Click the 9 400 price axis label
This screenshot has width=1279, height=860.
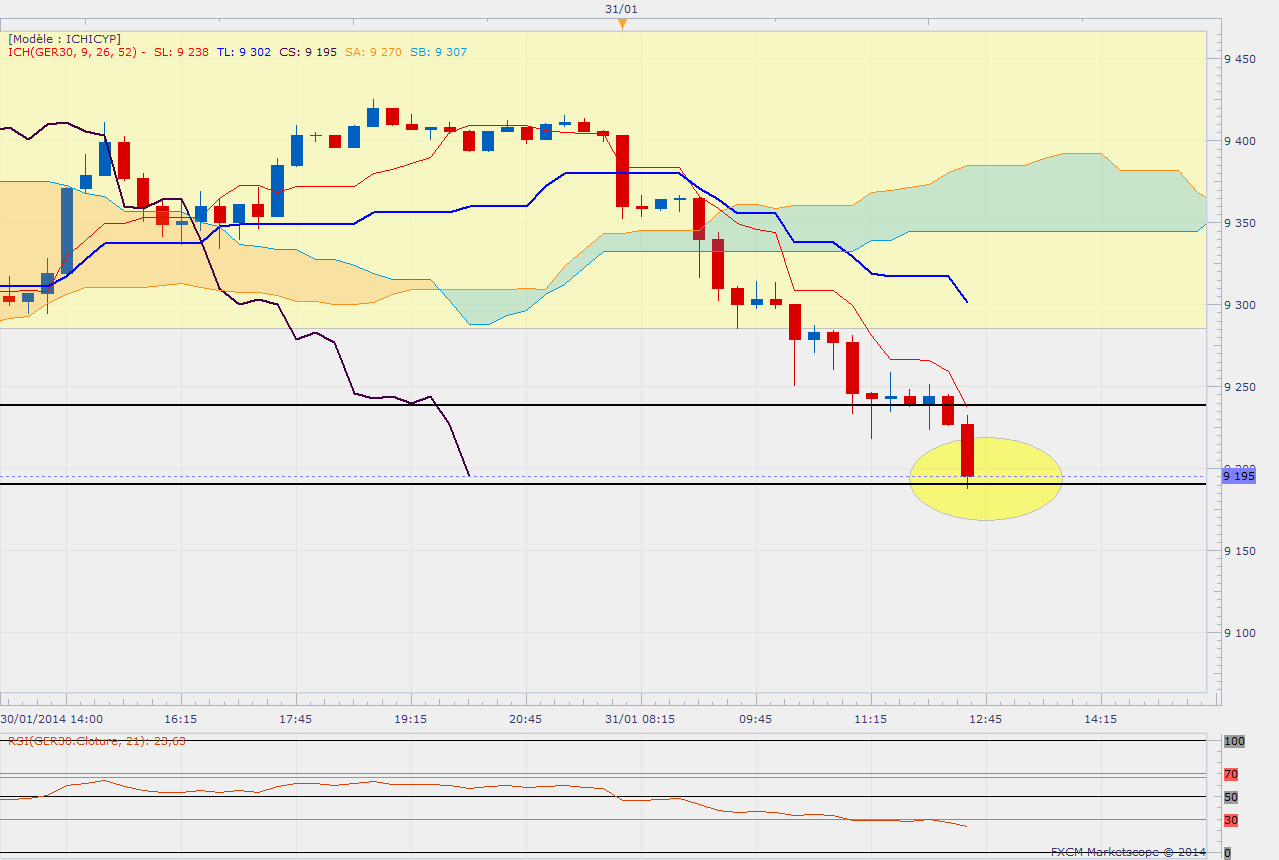pyautogui.click(x=1240, y=141)
